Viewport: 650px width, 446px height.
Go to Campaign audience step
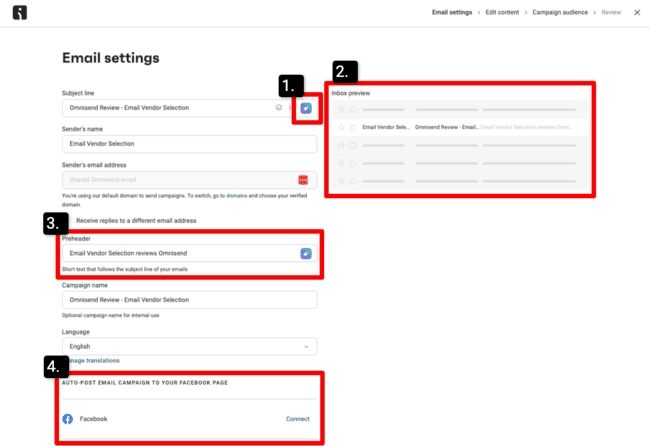coord(560,12)
